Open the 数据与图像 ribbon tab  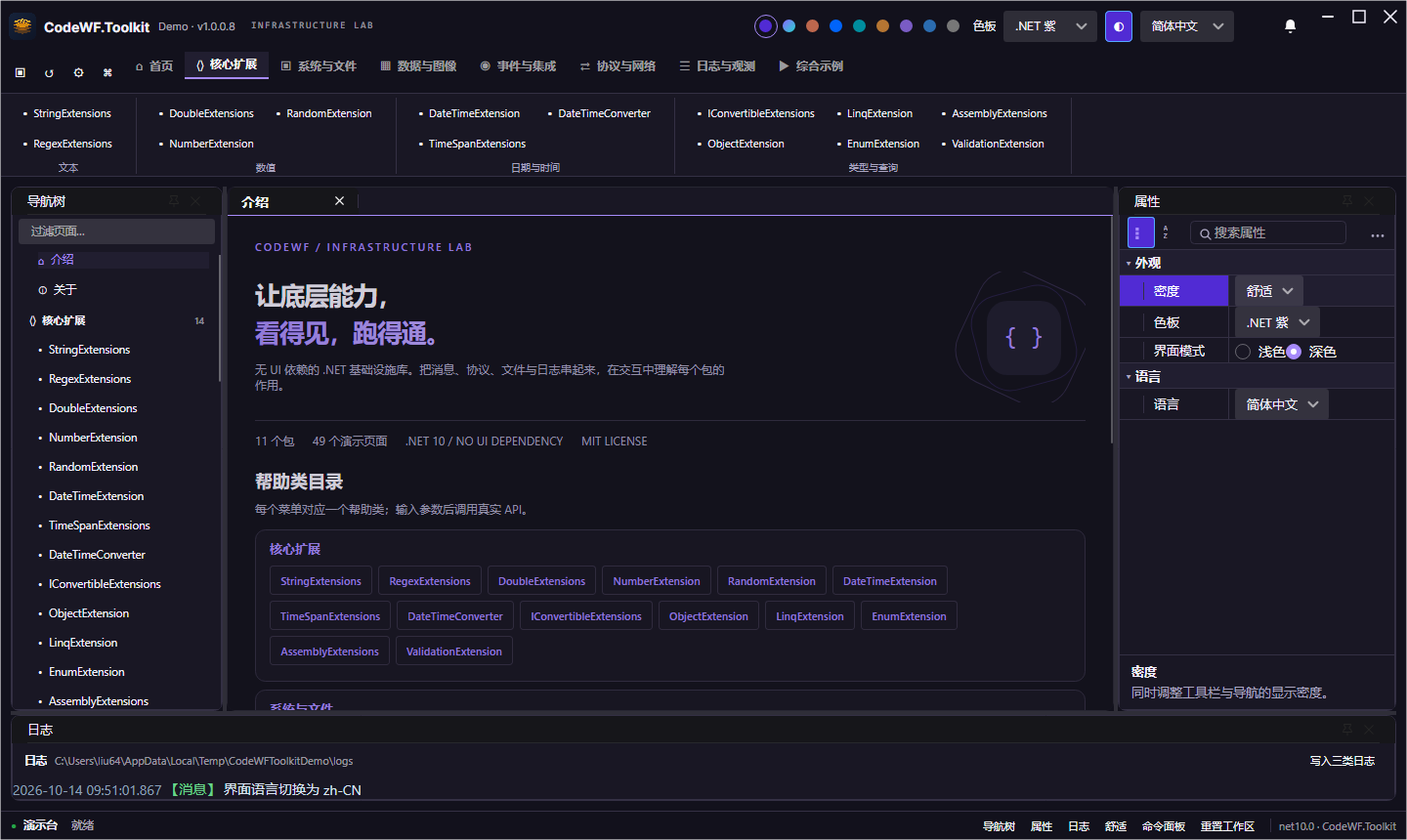pyautogui.click(x=418, y=65)
